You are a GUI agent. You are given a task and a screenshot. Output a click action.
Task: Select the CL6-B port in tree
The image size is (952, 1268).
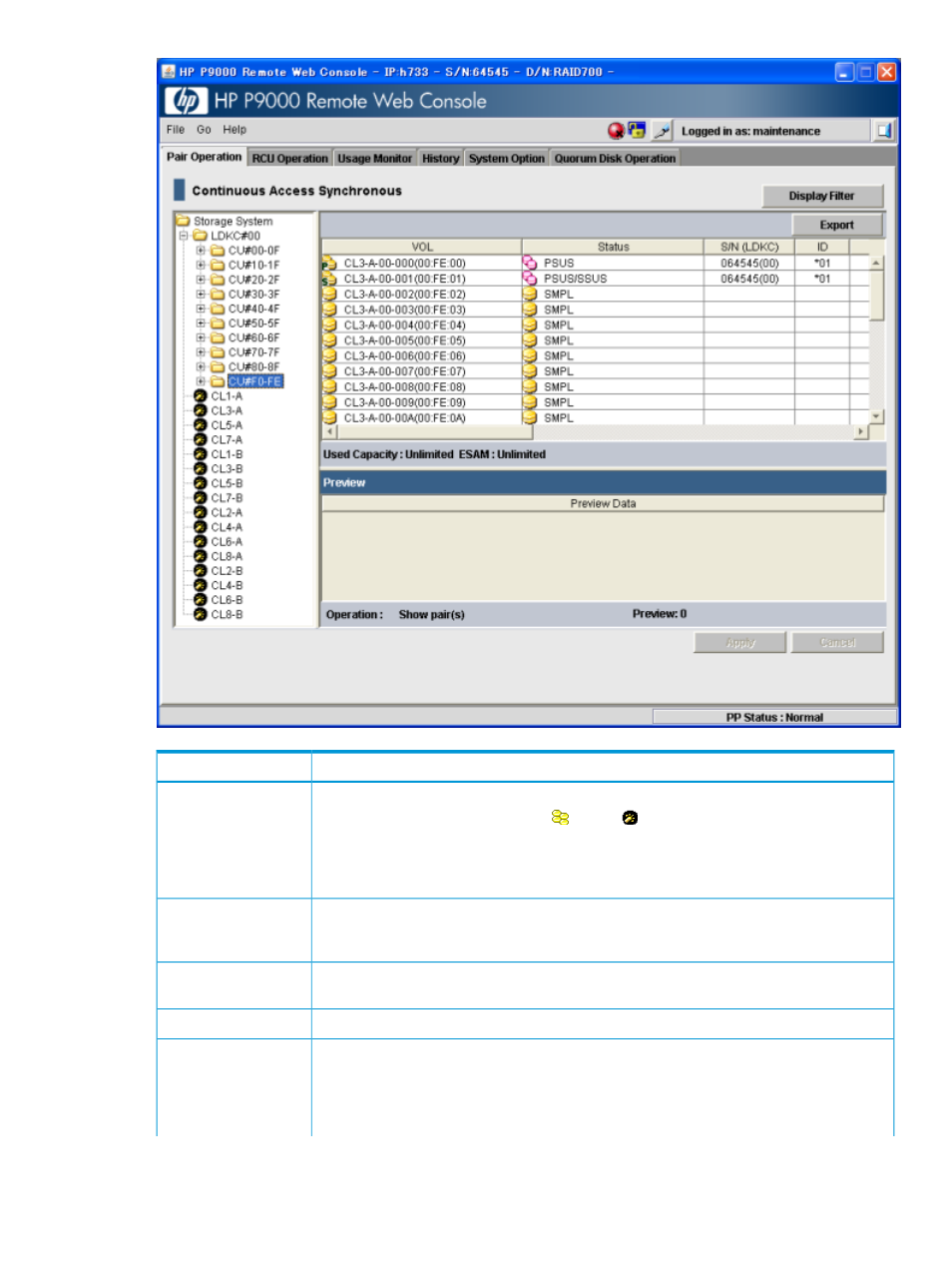pos(227,600)
